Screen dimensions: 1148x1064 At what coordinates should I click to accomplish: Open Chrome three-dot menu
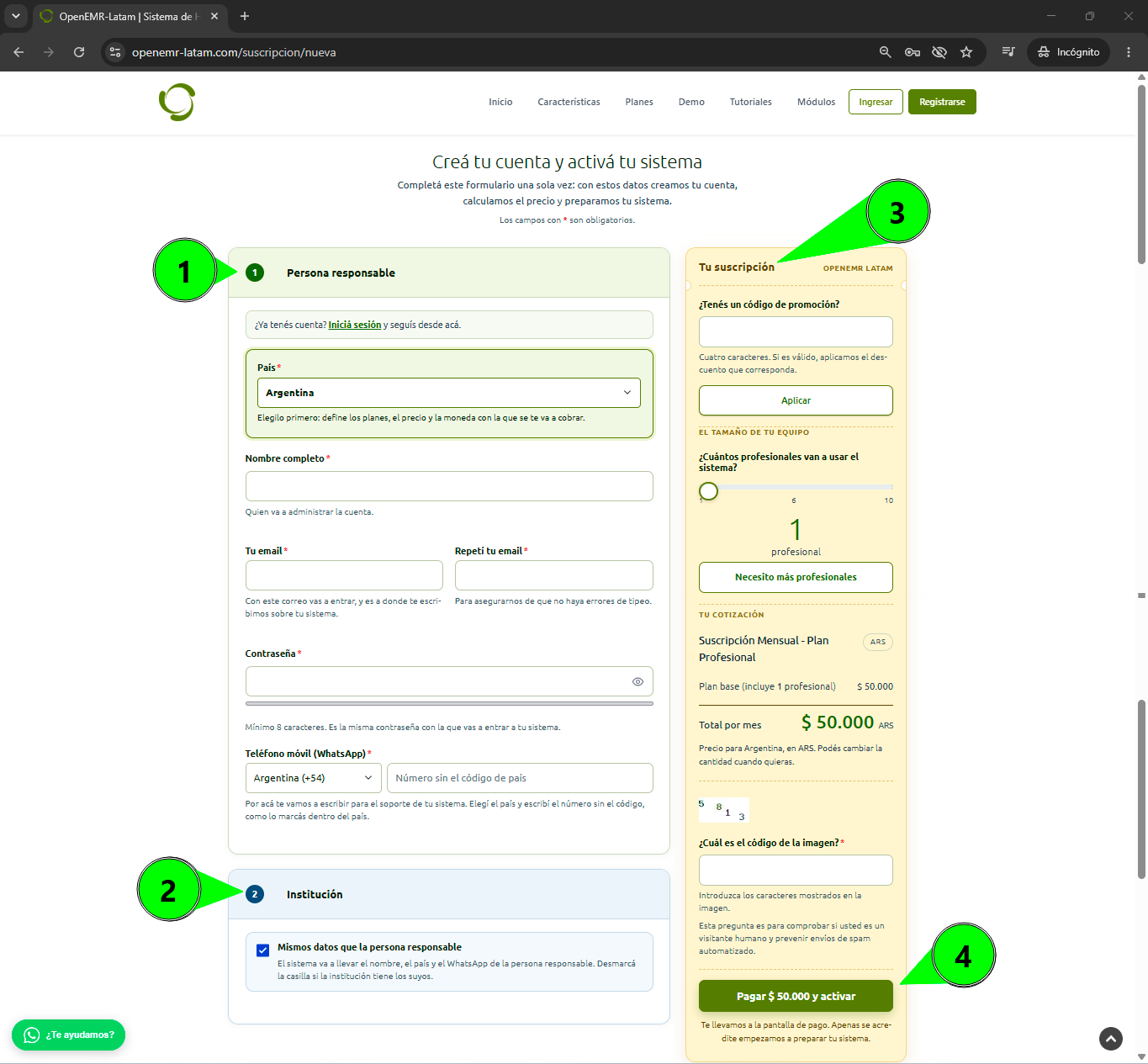(x=1129, y=52)
